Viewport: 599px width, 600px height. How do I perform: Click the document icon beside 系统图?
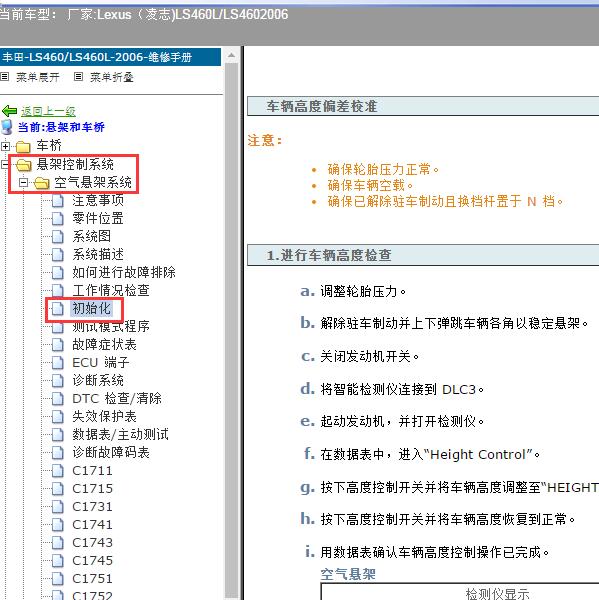pyautogui.click(x=58, y=236)
